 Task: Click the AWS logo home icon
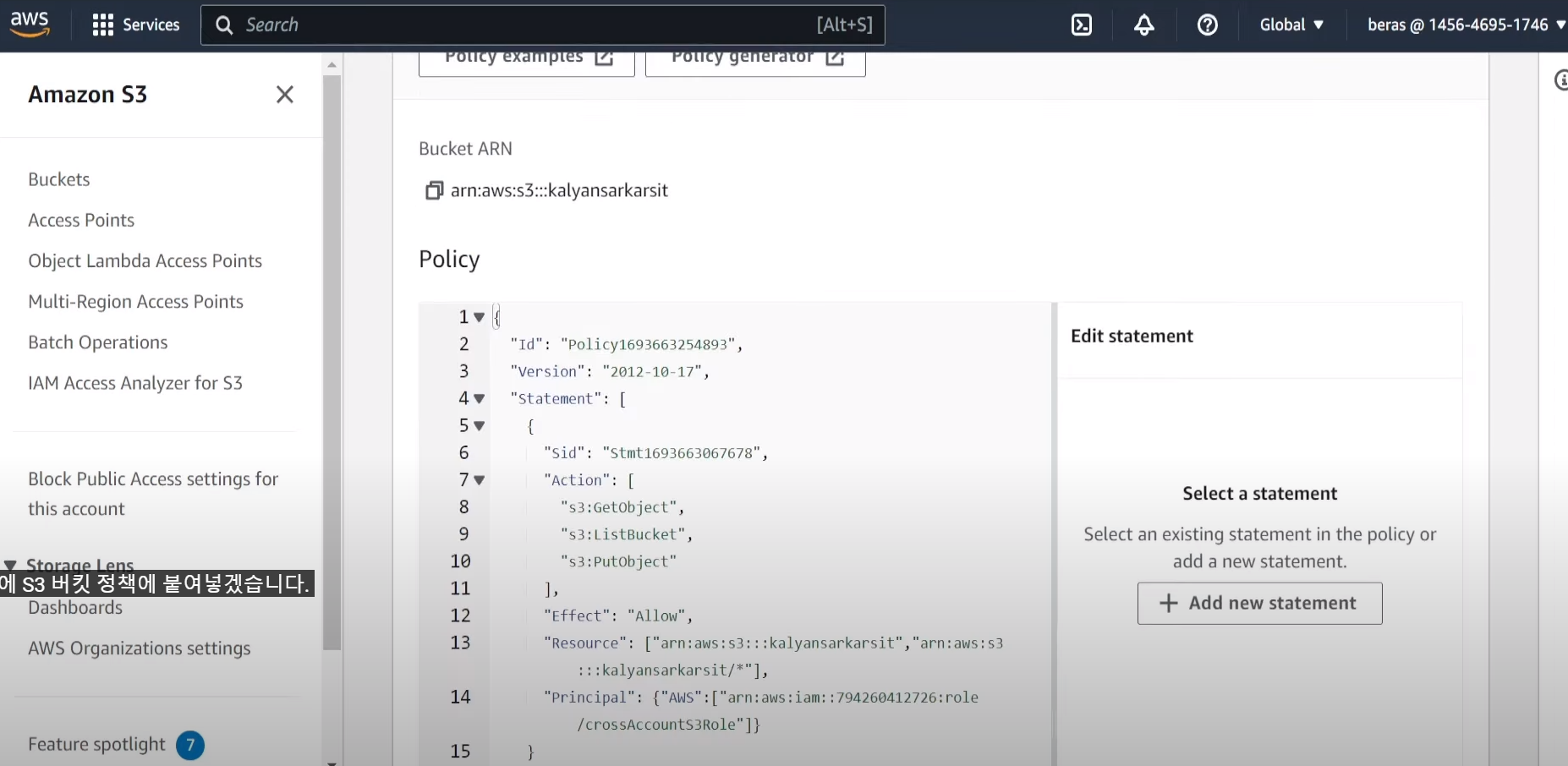click(x=30, y=25)
